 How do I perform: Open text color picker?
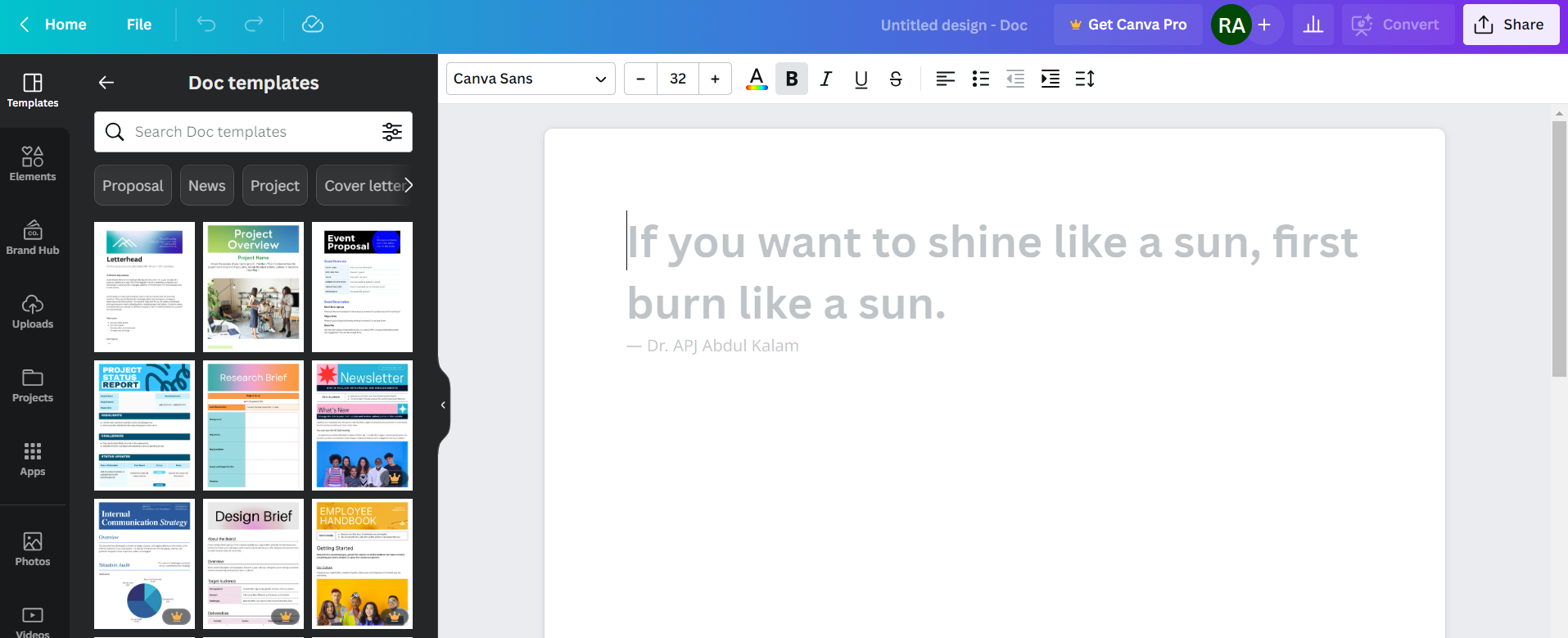[757, 79]
